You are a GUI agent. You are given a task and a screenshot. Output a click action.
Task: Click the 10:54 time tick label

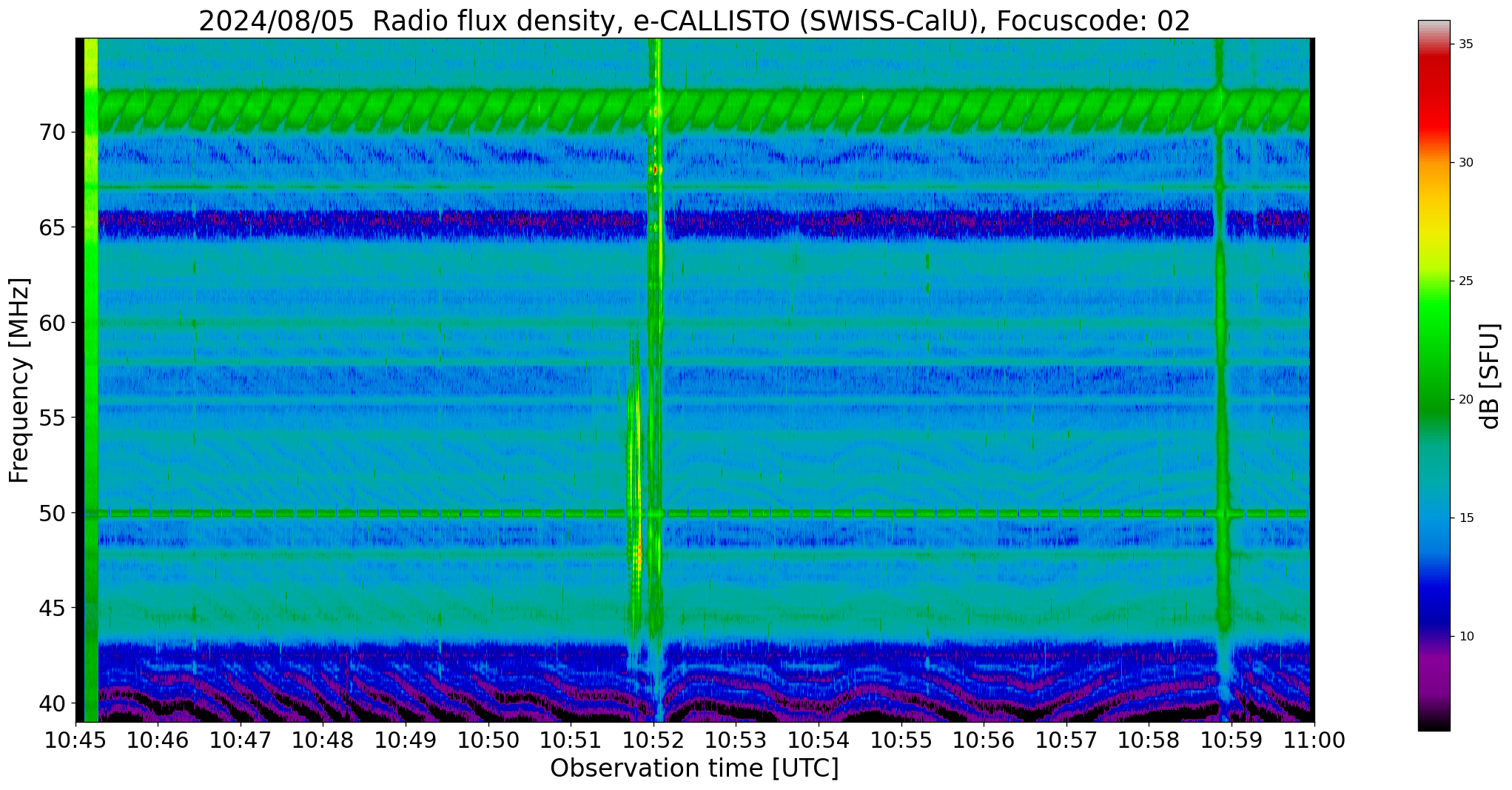pos(819,740)
